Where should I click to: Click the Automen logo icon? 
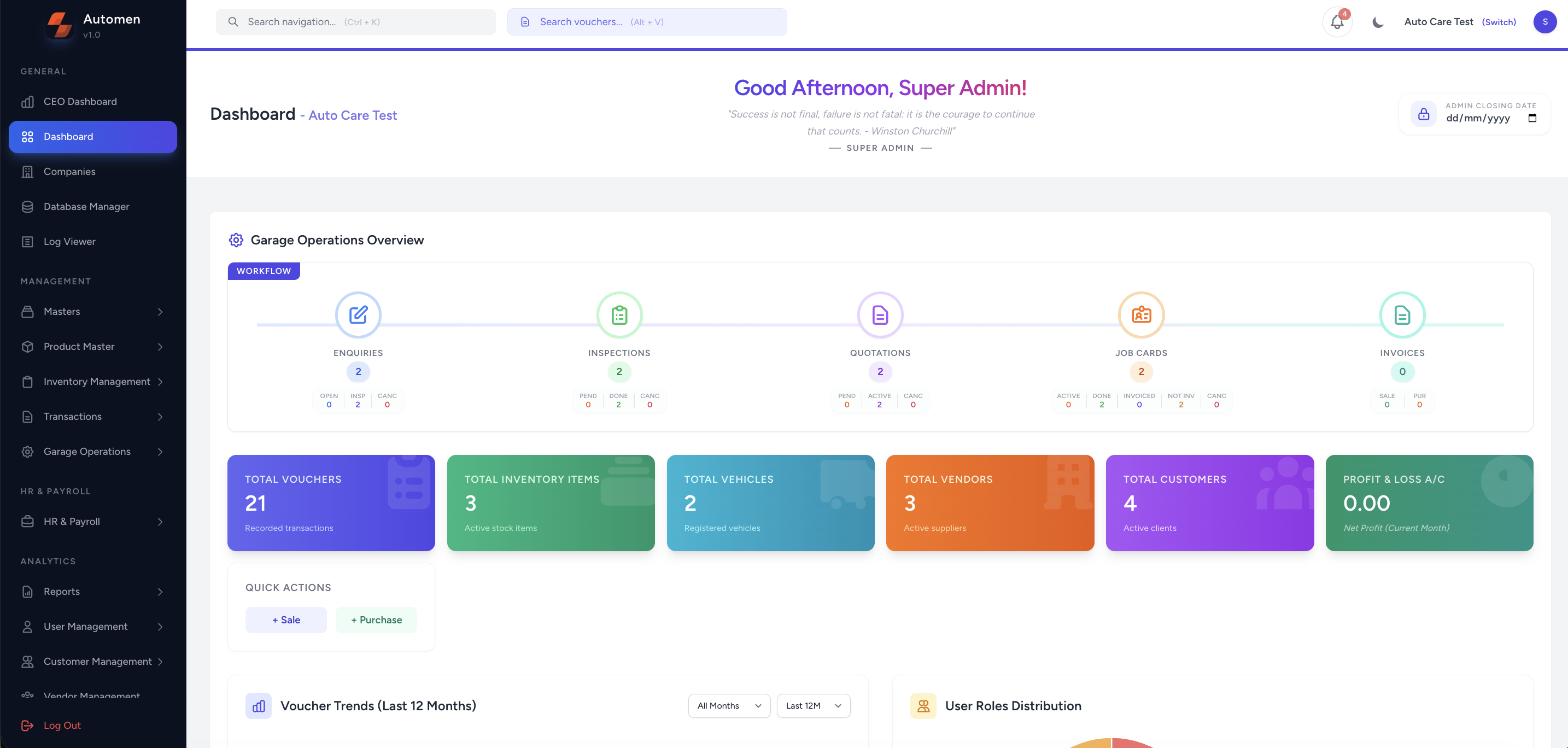click(x=60, y=26)
